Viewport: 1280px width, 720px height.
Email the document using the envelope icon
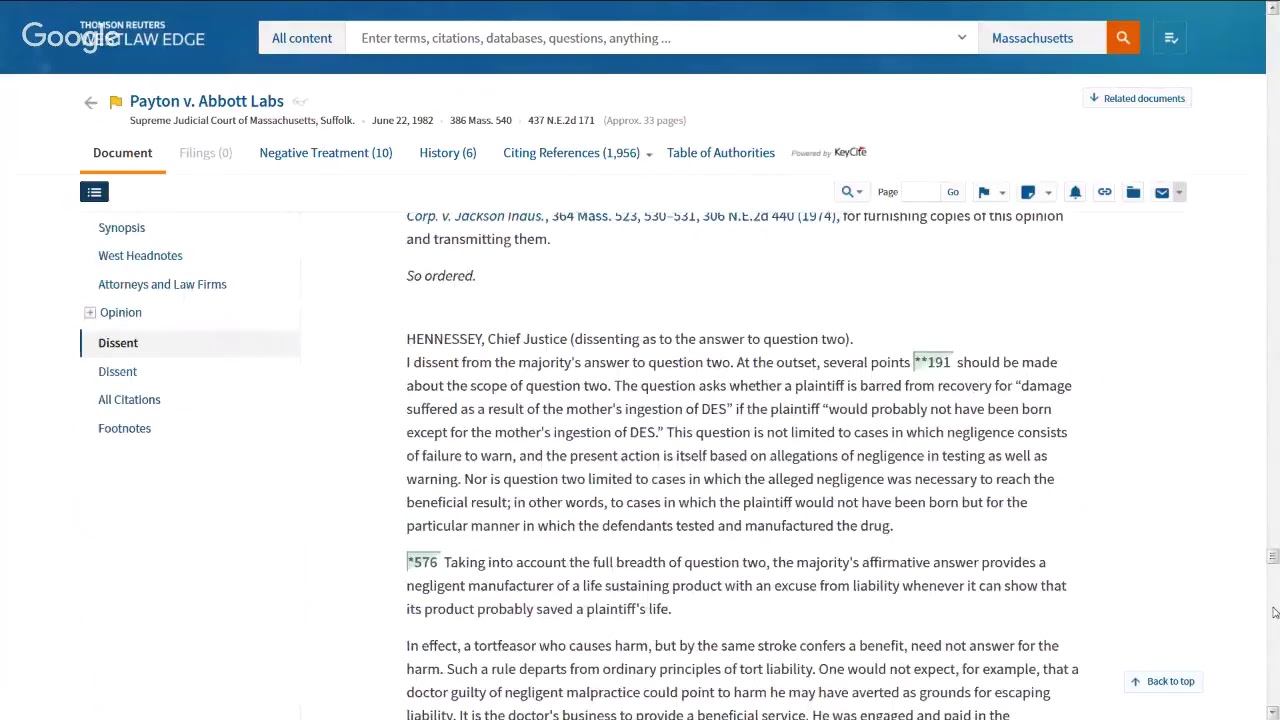click(1162, 192)
